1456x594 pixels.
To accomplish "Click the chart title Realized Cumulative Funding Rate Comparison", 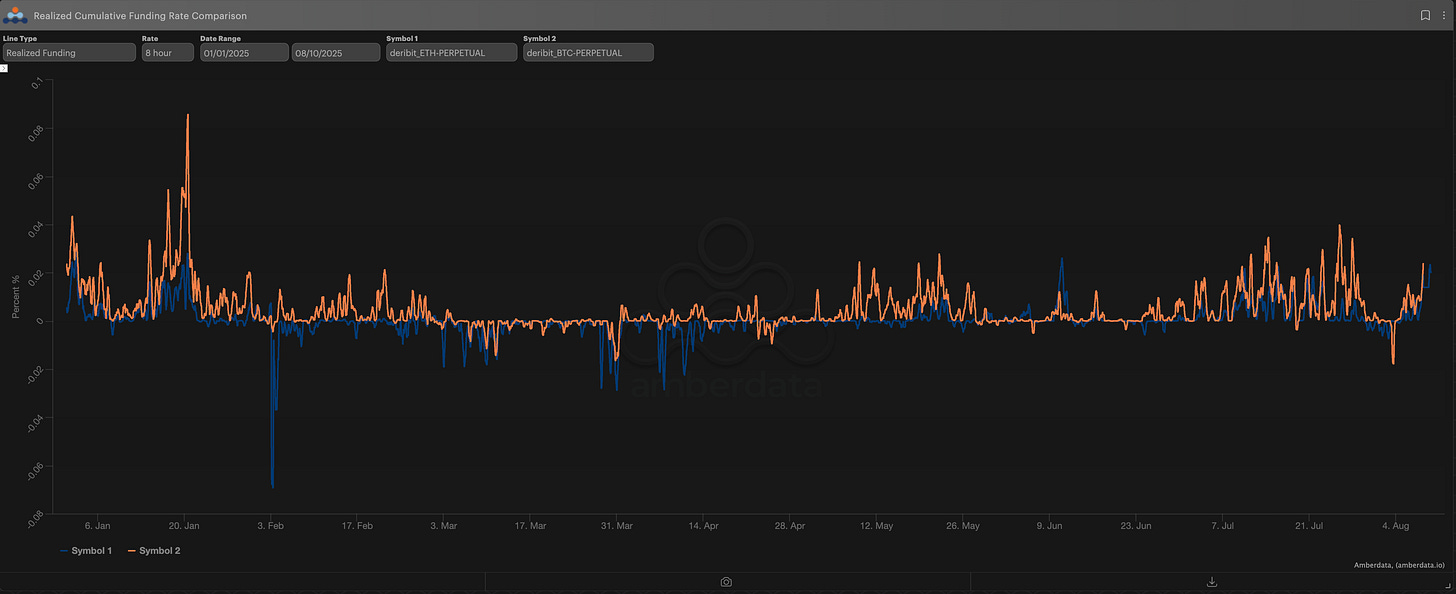I will pos(140,16).
